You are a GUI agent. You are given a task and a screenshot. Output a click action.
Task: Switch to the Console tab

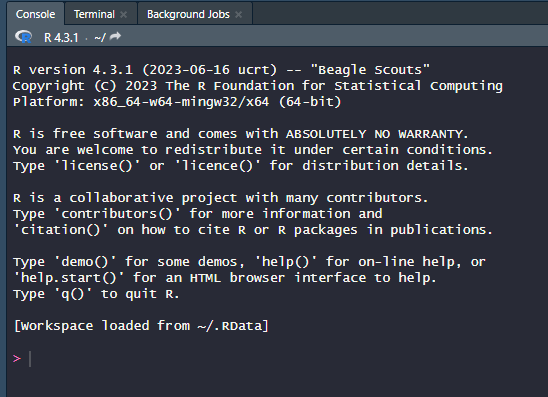coord(35,14)
